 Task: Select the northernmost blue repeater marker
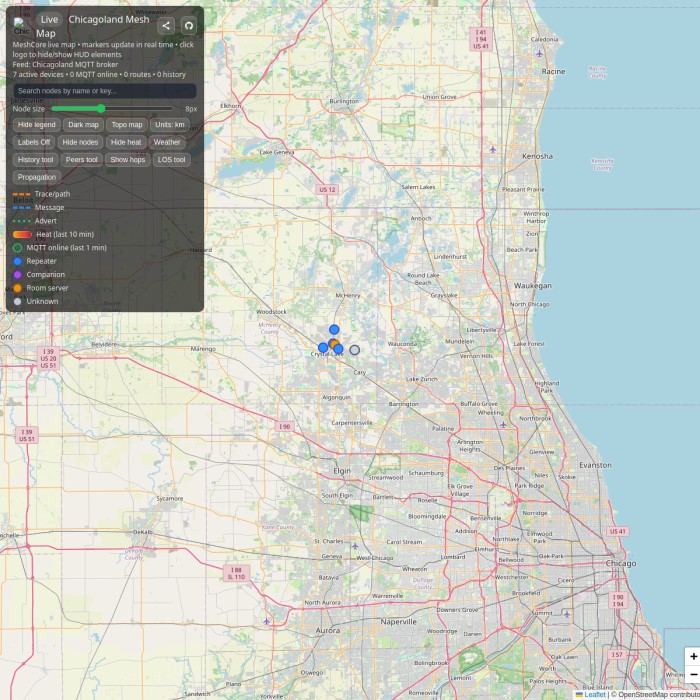click(x=334, y=329)
